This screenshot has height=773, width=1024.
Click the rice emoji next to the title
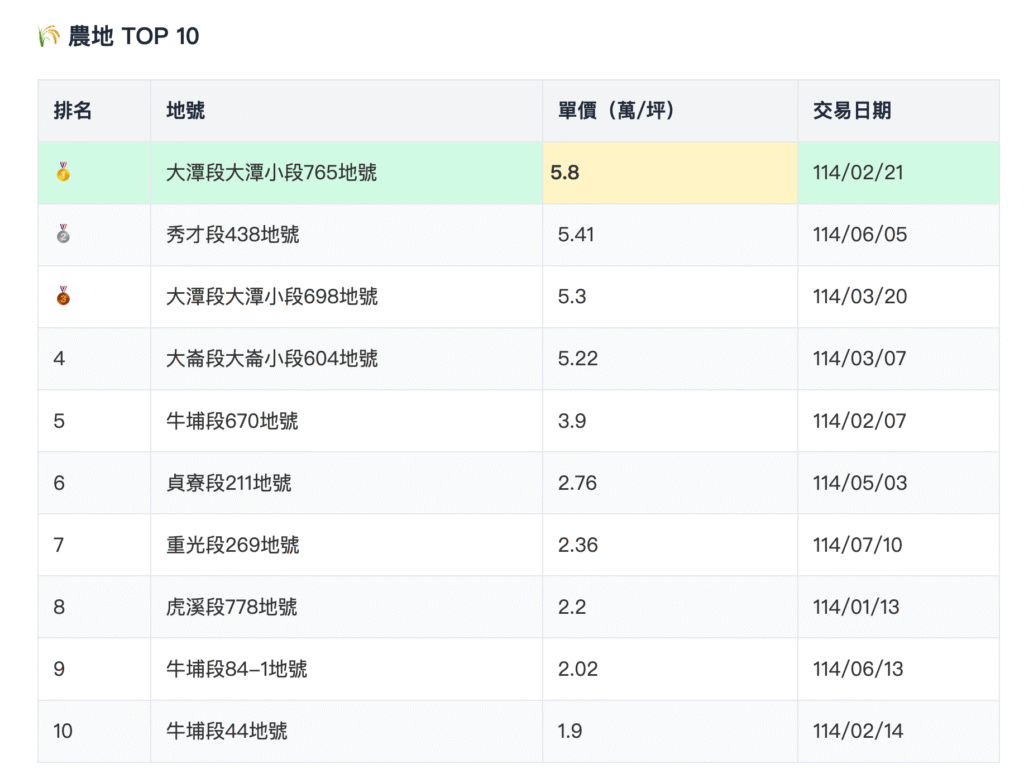click(44, 35)
